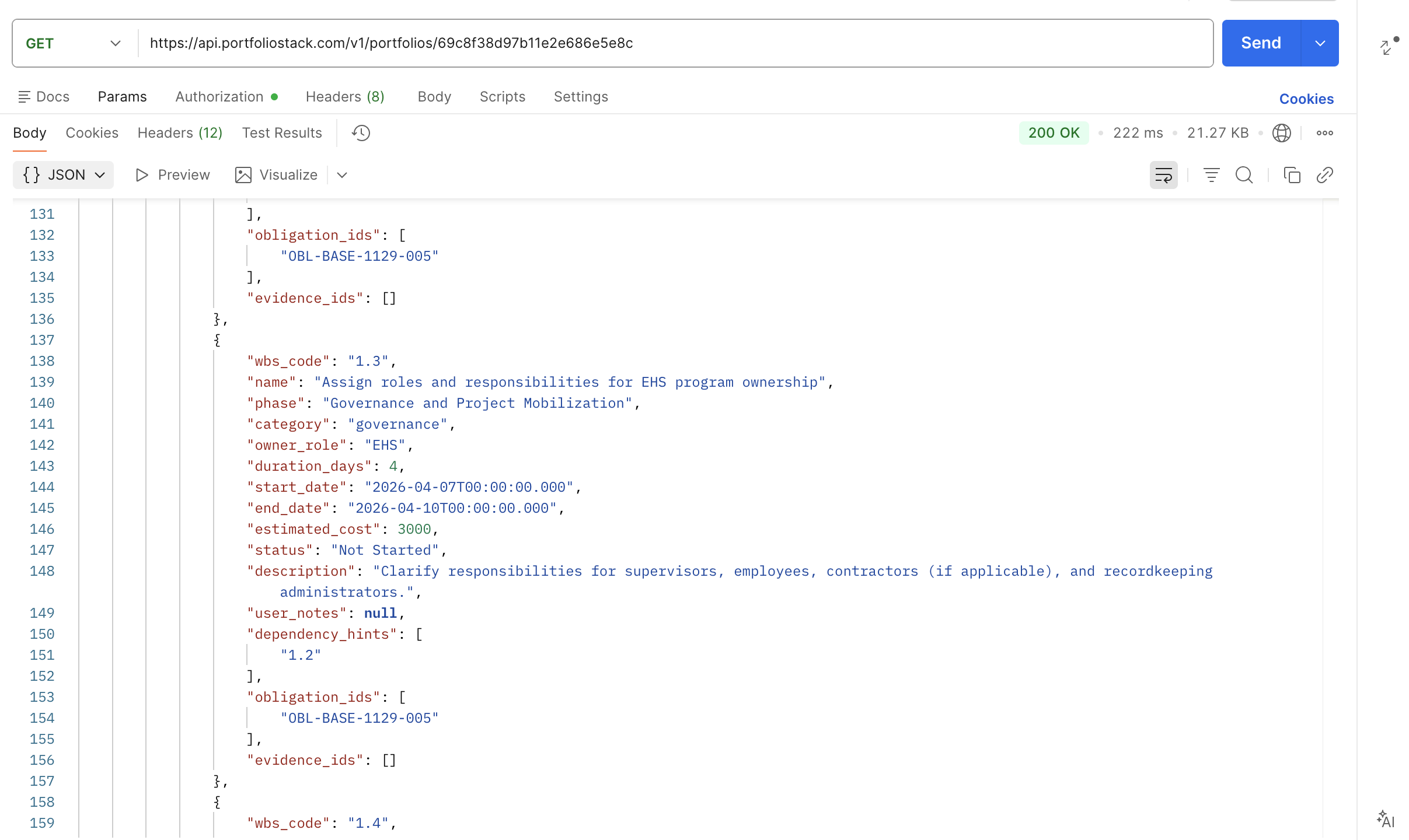1409x840 pixels.
Task: Open the response history clock icon
Action: tap(361, 133)
